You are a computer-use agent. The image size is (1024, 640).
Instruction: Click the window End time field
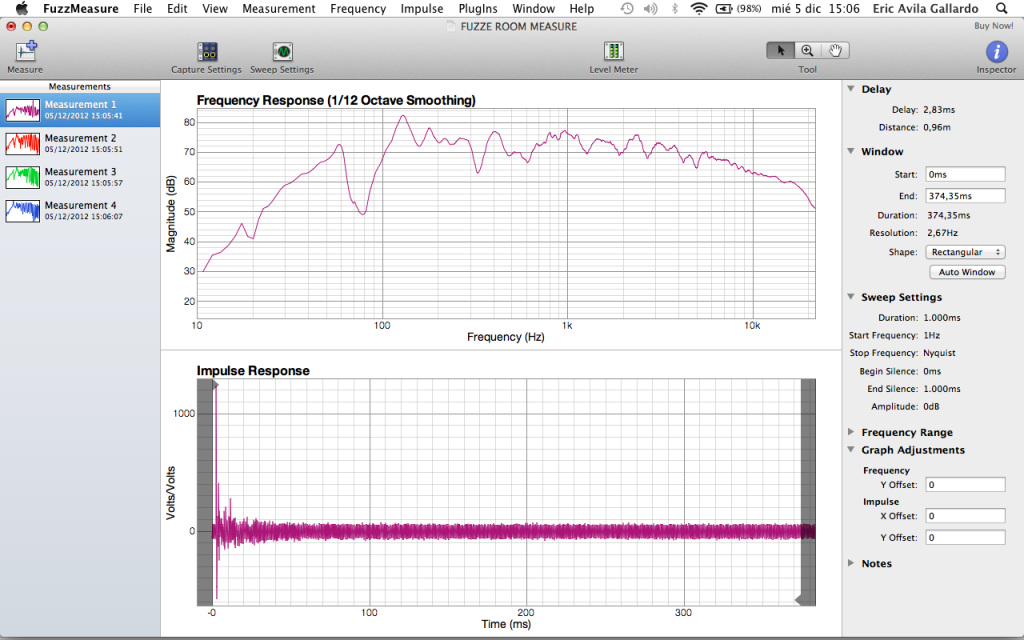[965, 196]
